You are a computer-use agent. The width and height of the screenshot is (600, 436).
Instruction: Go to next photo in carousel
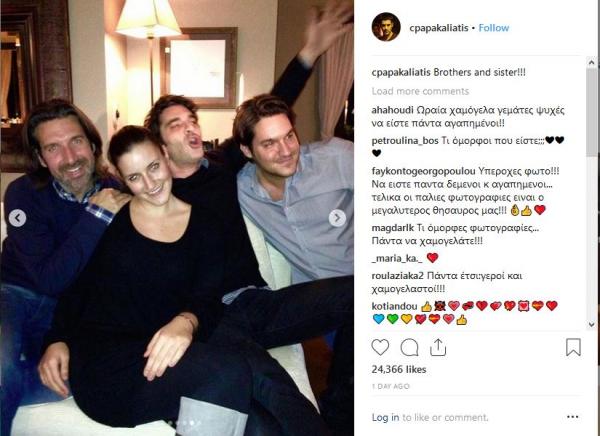337,218
